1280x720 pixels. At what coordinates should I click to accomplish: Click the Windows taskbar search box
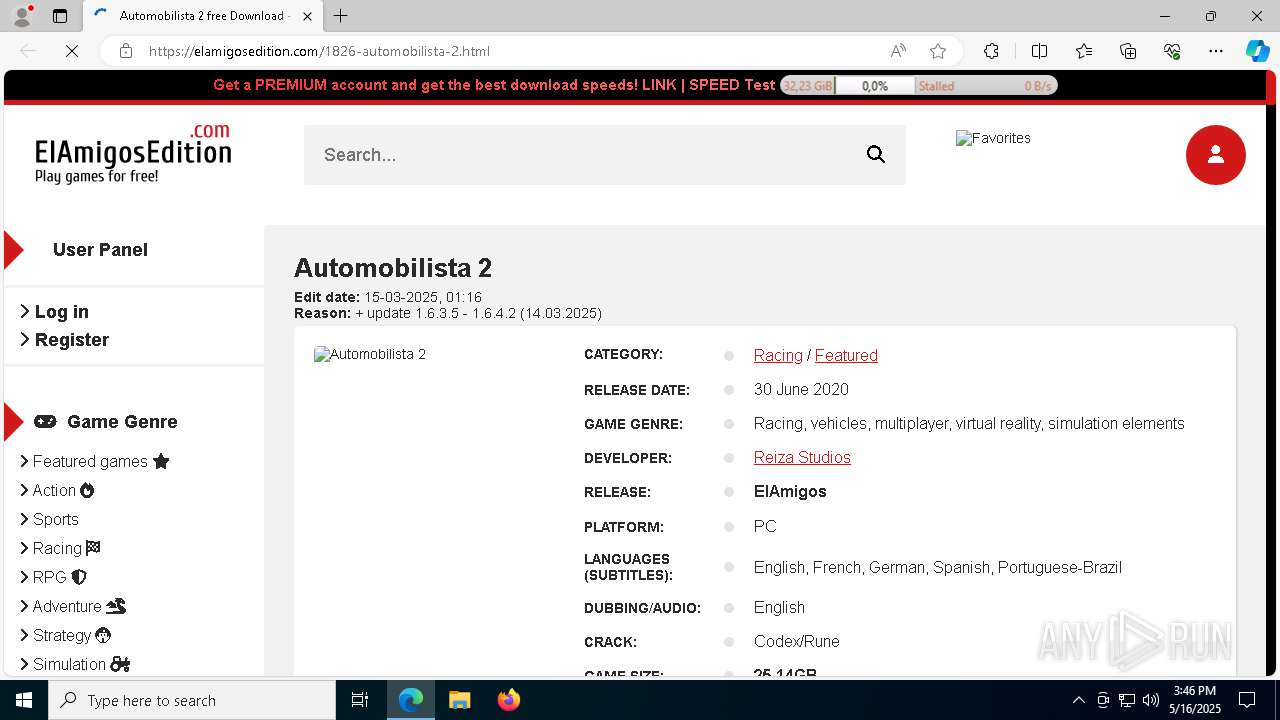pyautogui.click(x=192, y=700)
